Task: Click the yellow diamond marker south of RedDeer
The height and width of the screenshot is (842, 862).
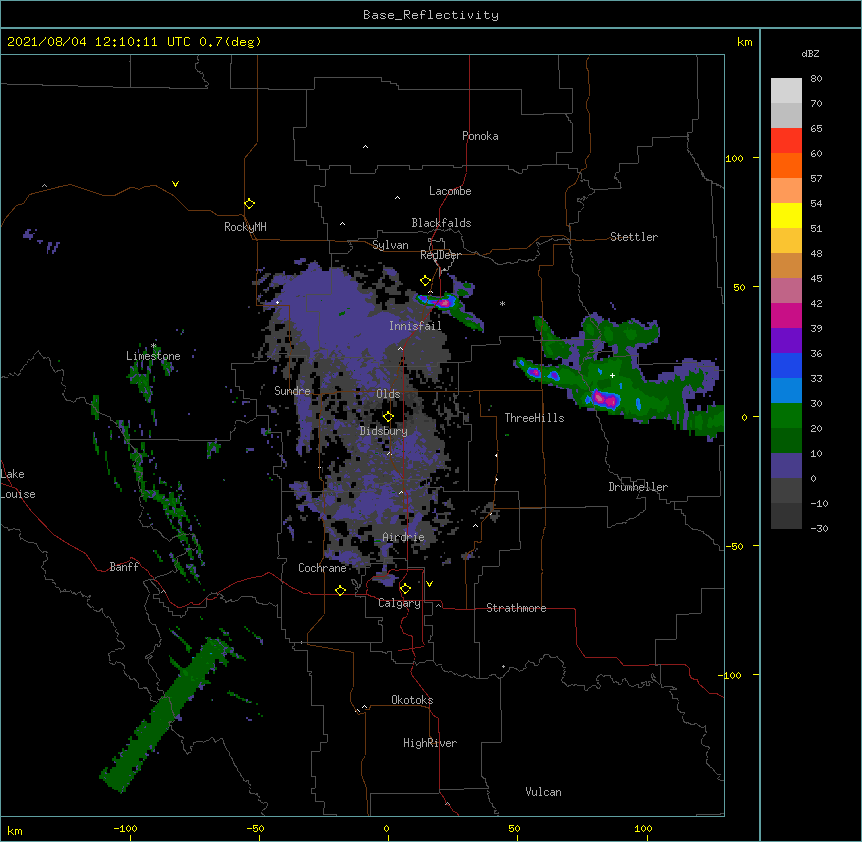Action: click(x=425, y=281)
